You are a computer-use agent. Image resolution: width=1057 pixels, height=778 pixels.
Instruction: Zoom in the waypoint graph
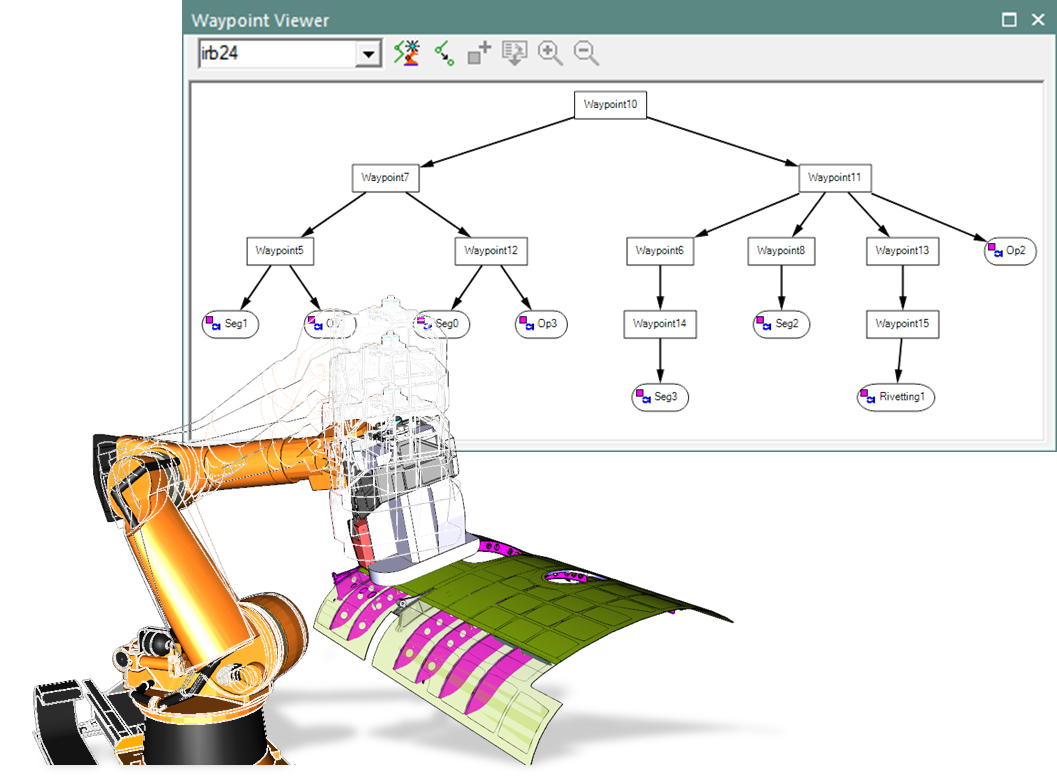pos(550,53)
